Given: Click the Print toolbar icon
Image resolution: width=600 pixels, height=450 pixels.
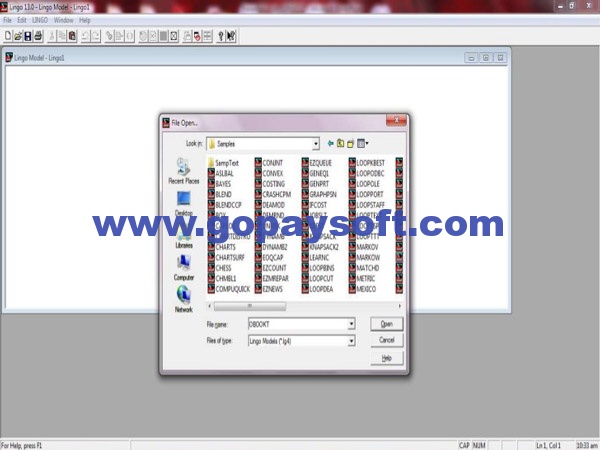Looking at the screenshot, I should 38,36.
